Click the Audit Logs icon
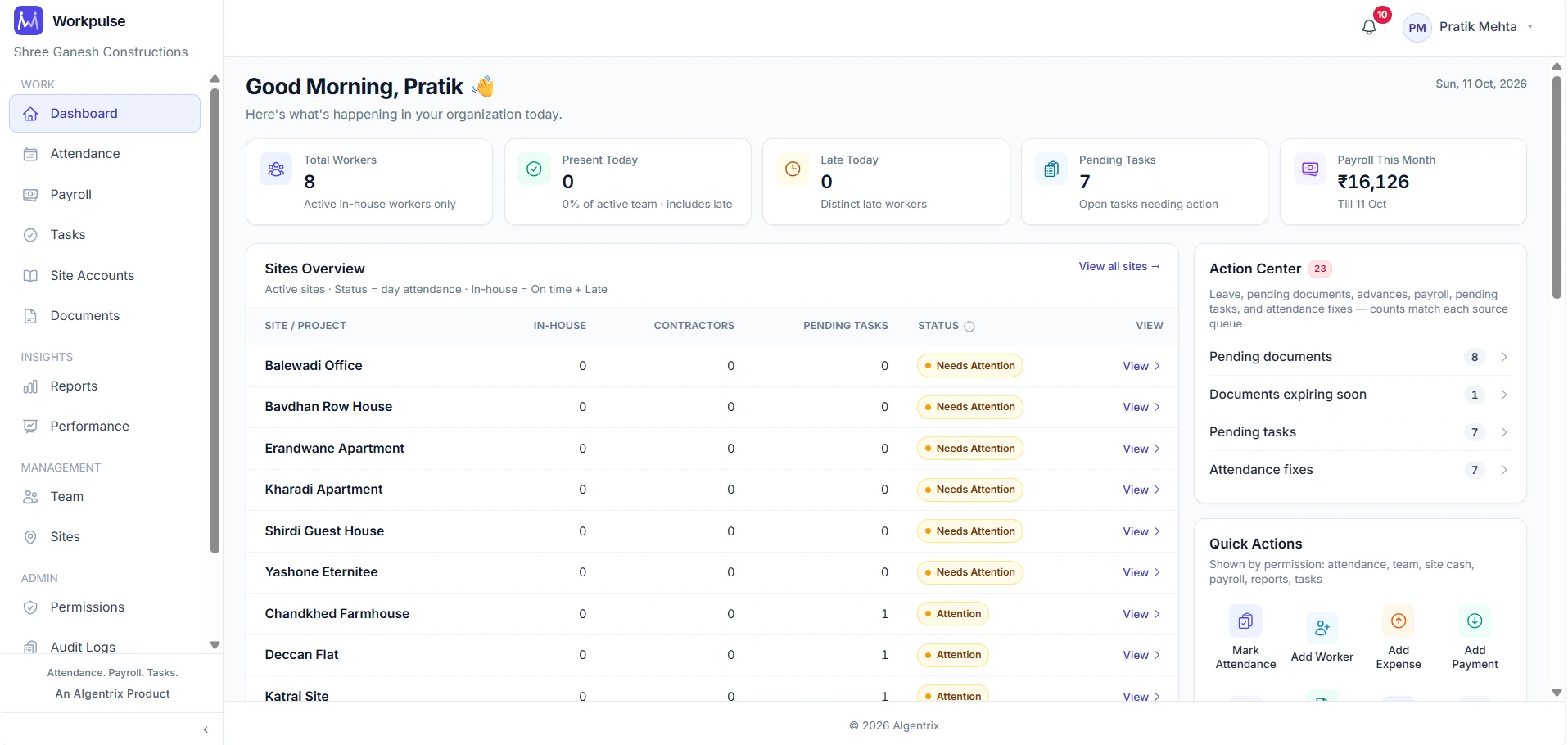This screenshot has width=1568, height=745. pos(30,647)
